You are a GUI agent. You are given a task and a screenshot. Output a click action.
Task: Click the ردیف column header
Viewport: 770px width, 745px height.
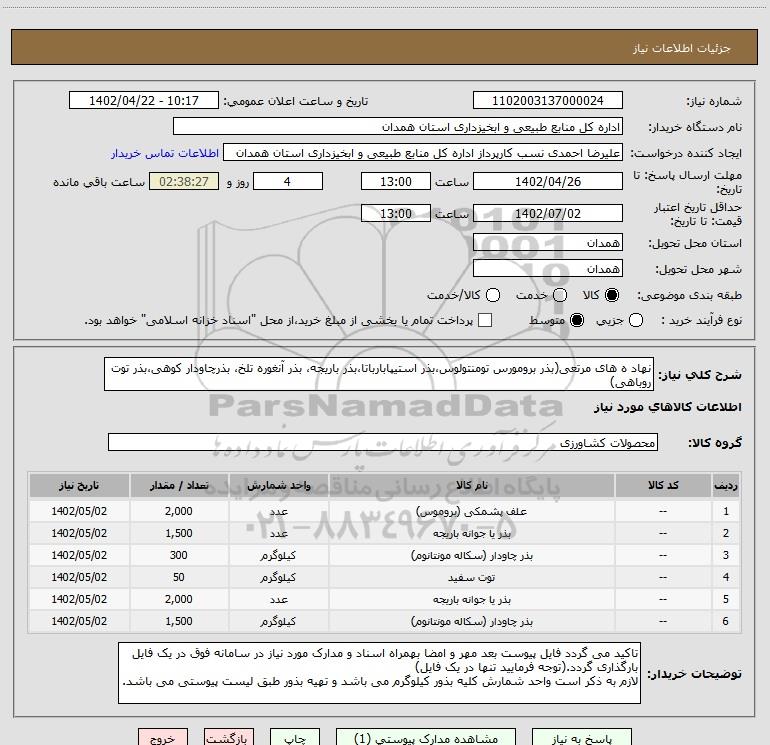point(726,485)
